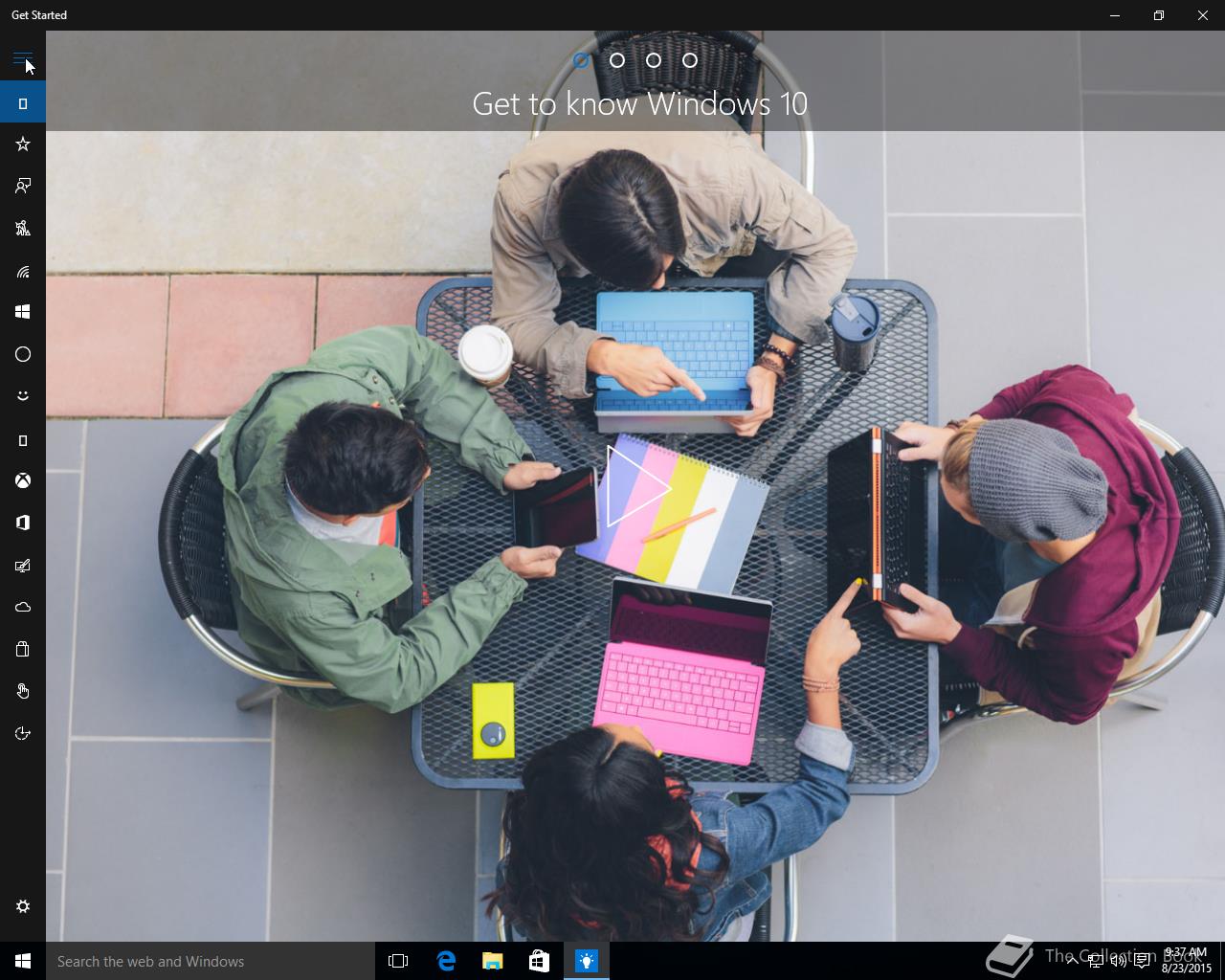Select the first highlighted page indicator dot
The height and width of the screenshot is (980, 1225).
click(x=581, y=60)
